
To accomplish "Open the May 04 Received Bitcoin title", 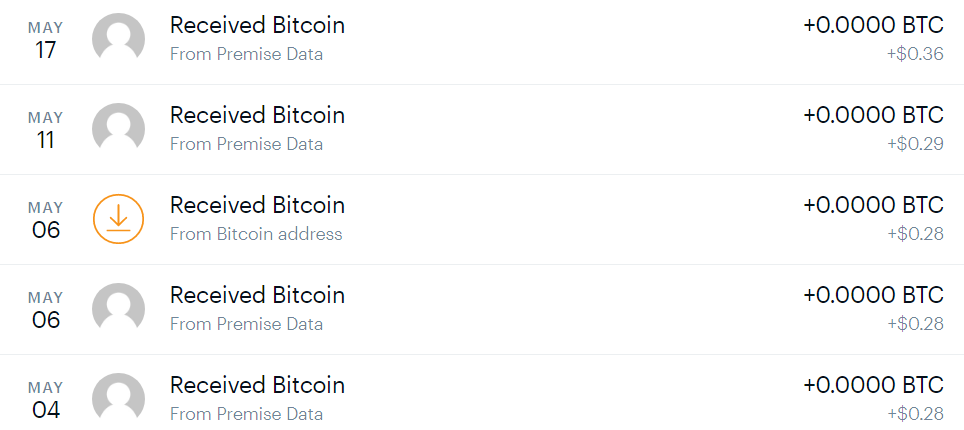I will (257, 385).
